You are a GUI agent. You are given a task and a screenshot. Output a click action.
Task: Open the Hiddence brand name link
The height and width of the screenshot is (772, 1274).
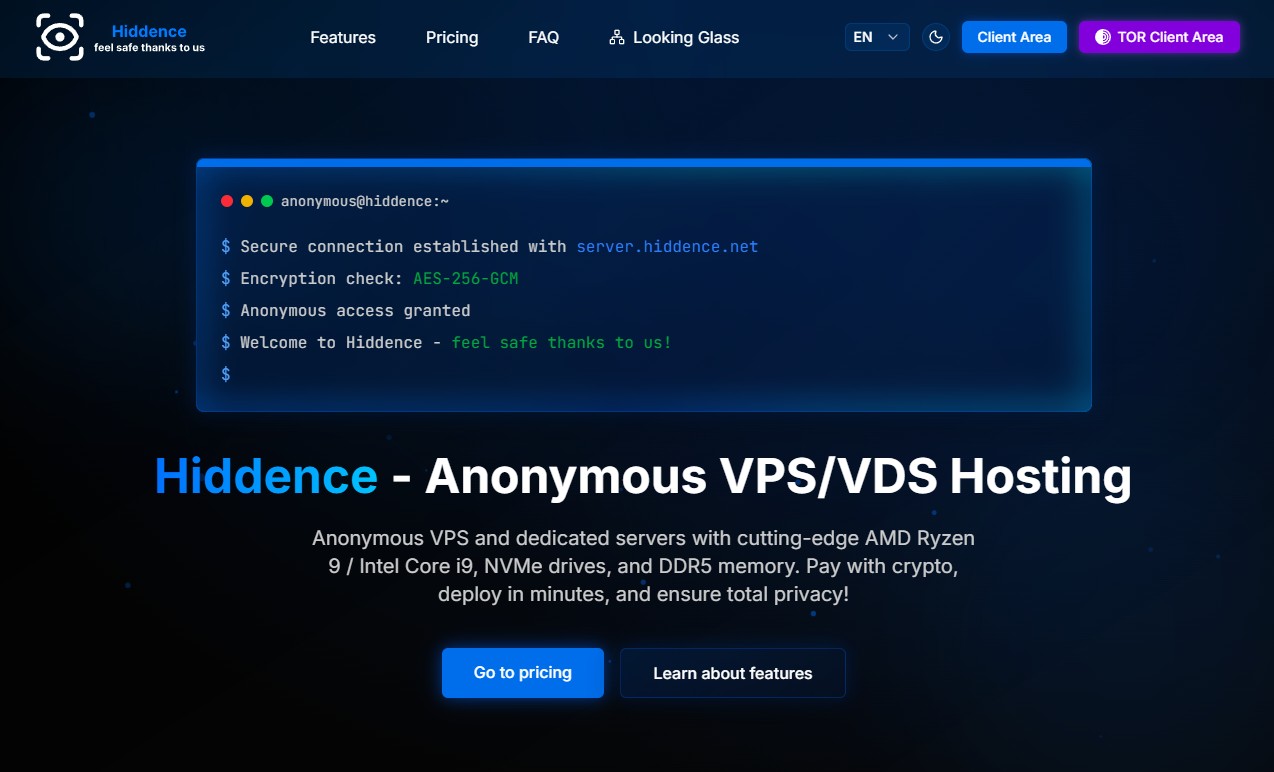coord(149,31)
